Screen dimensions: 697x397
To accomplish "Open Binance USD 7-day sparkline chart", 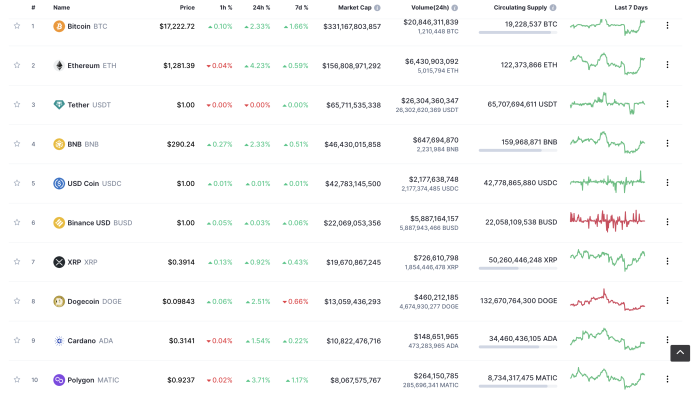I will tap(607, 221).
